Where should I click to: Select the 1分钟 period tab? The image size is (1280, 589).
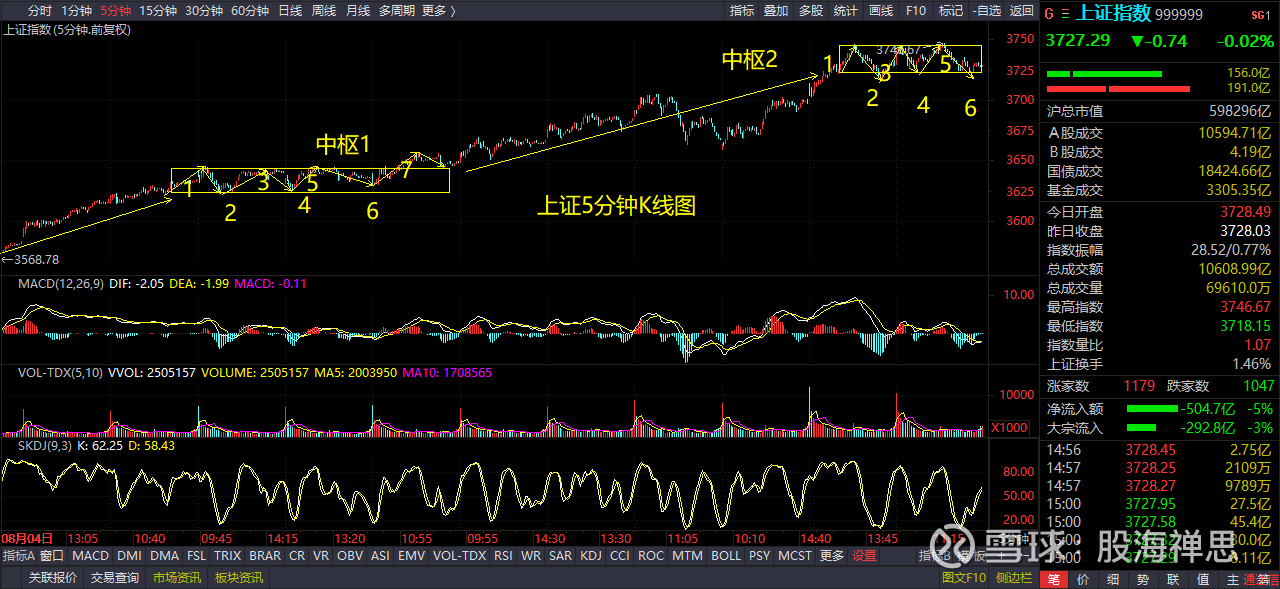[x=76, y=11]
